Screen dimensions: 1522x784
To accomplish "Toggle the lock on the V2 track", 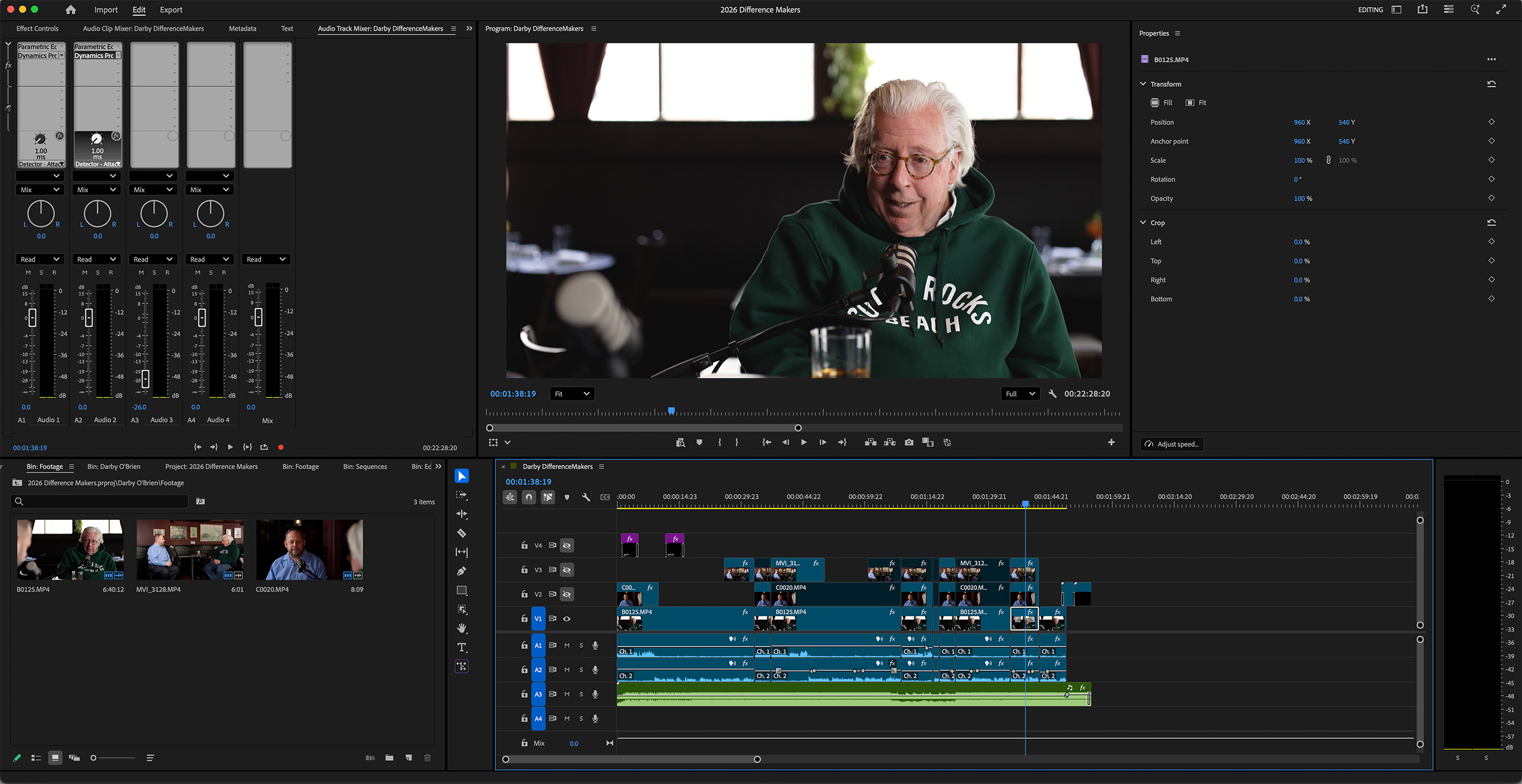I will (524, 594).
